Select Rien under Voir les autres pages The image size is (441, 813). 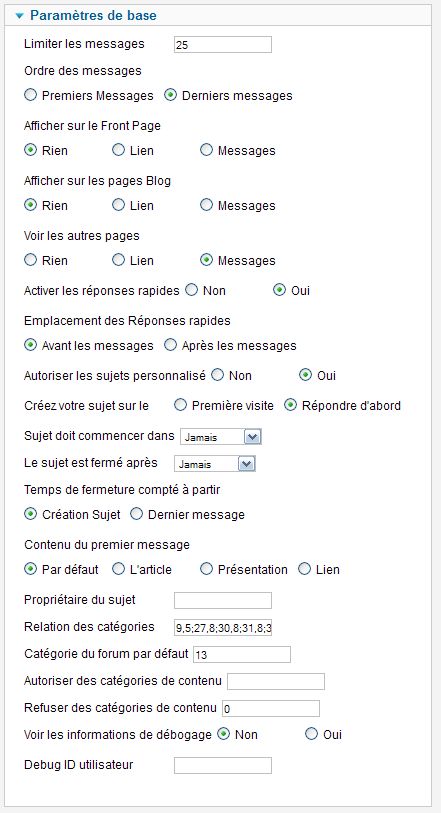click(x=31, y=260)
